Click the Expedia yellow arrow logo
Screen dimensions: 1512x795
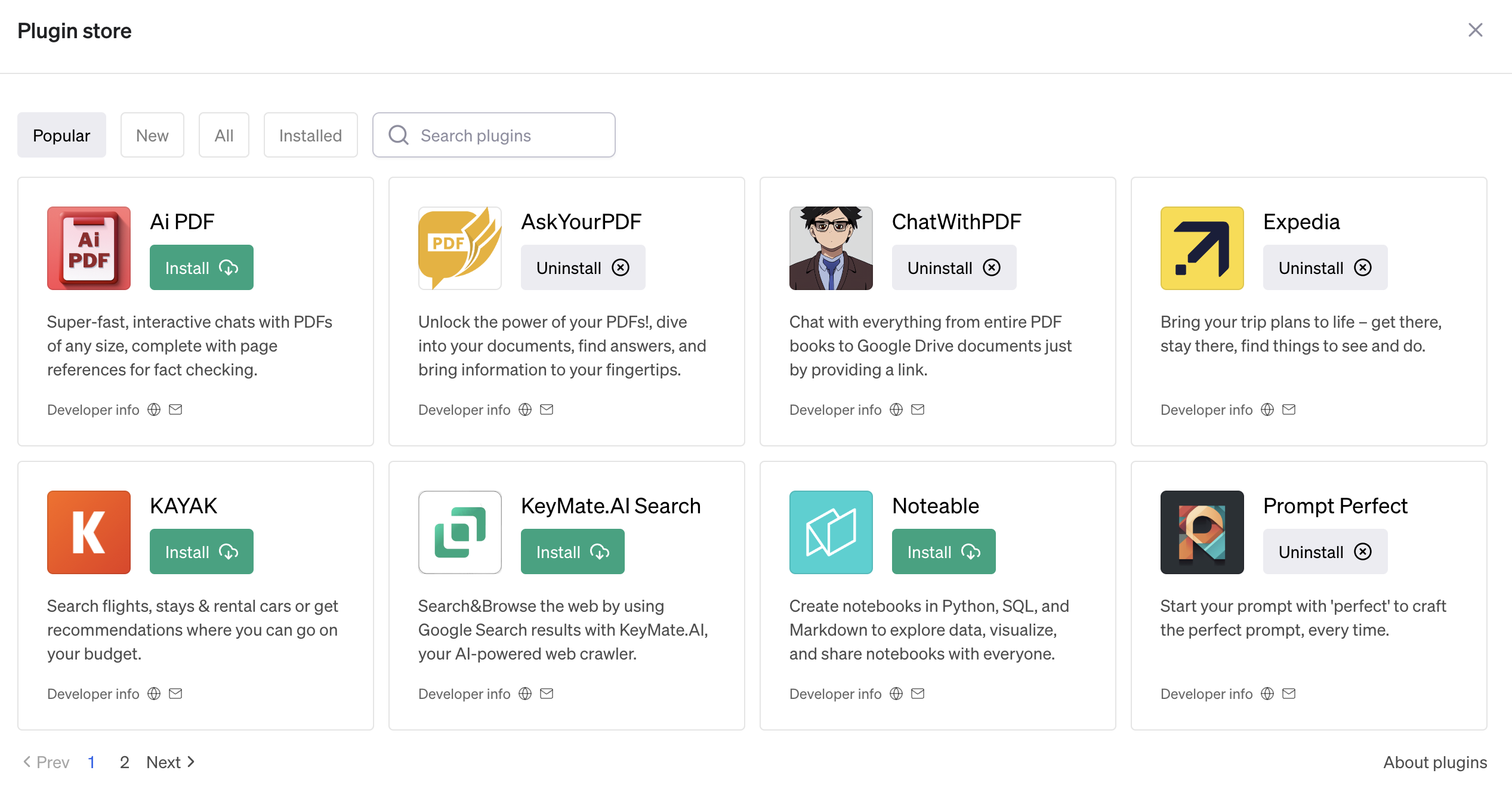tap(1202, 248)
